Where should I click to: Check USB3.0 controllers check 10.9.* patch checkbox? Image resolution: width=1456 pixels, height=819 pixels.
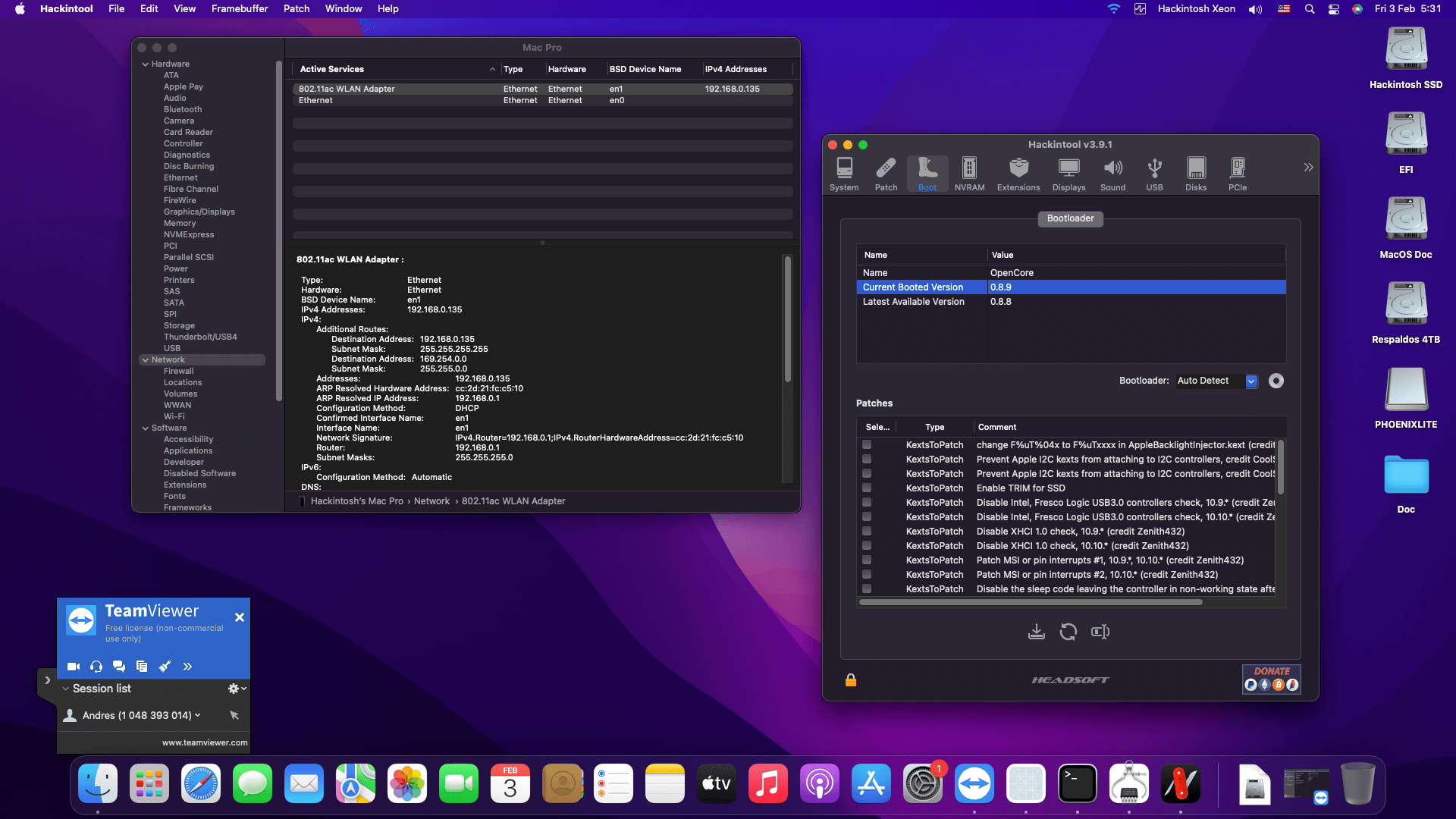[867, 503]
